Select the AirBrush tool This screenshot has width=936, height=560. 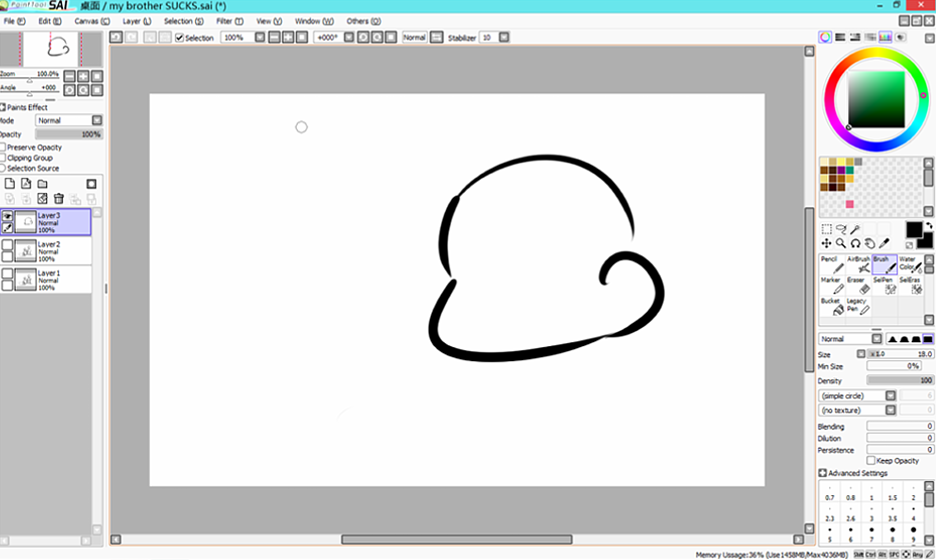point(857,265)
